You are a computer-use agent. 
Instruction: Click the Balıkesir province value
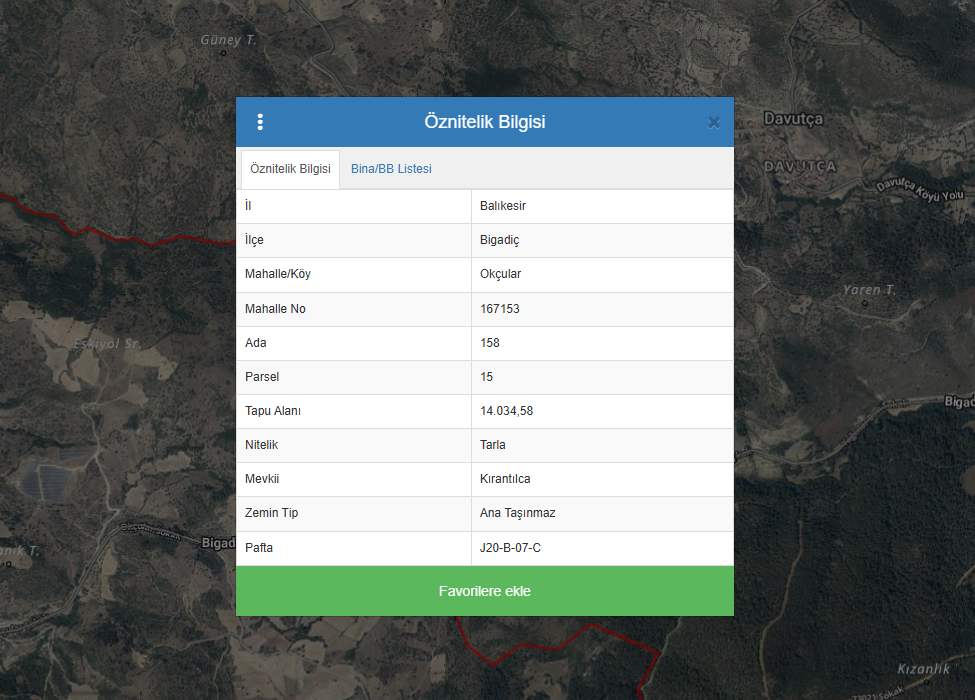pos(503,206)
